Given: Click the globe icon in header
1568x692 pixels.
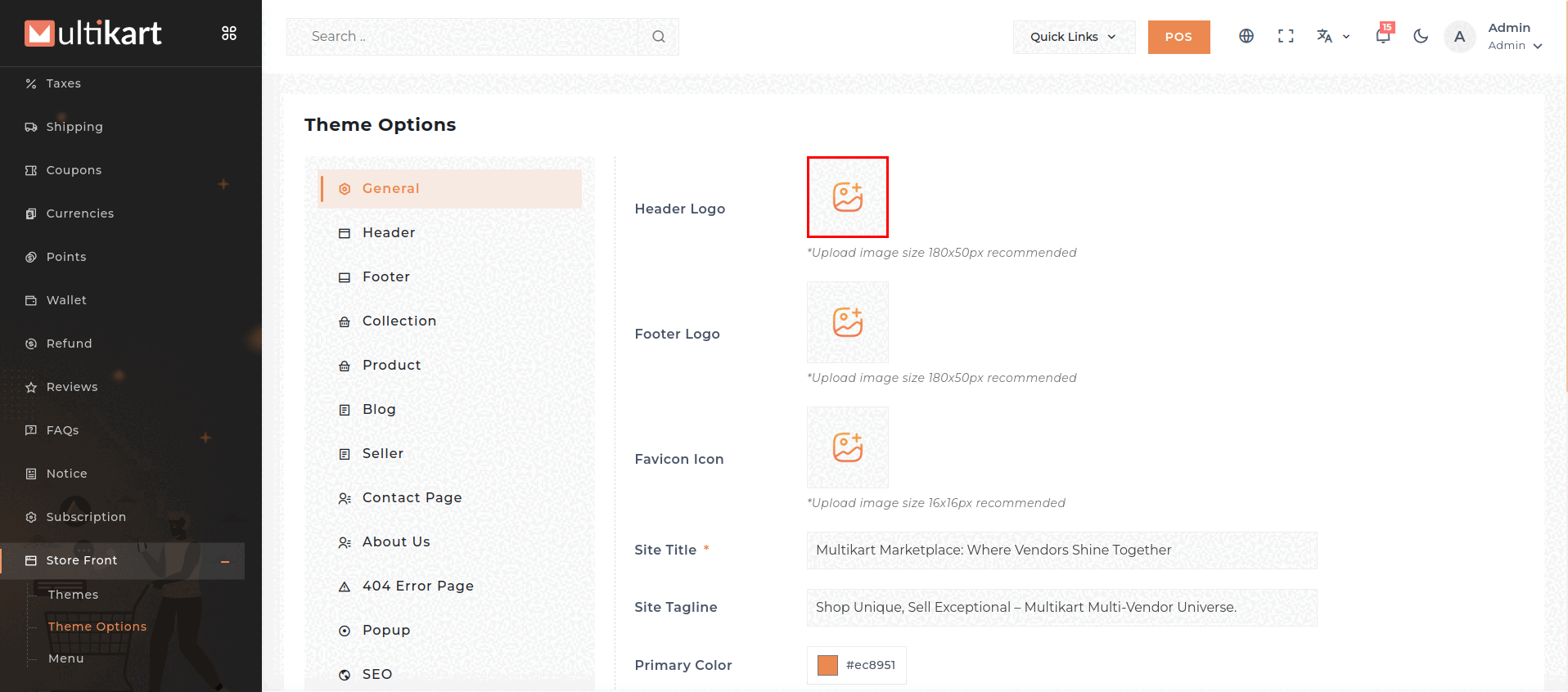Looking at the screenshot, I should tap(1246, 36).
